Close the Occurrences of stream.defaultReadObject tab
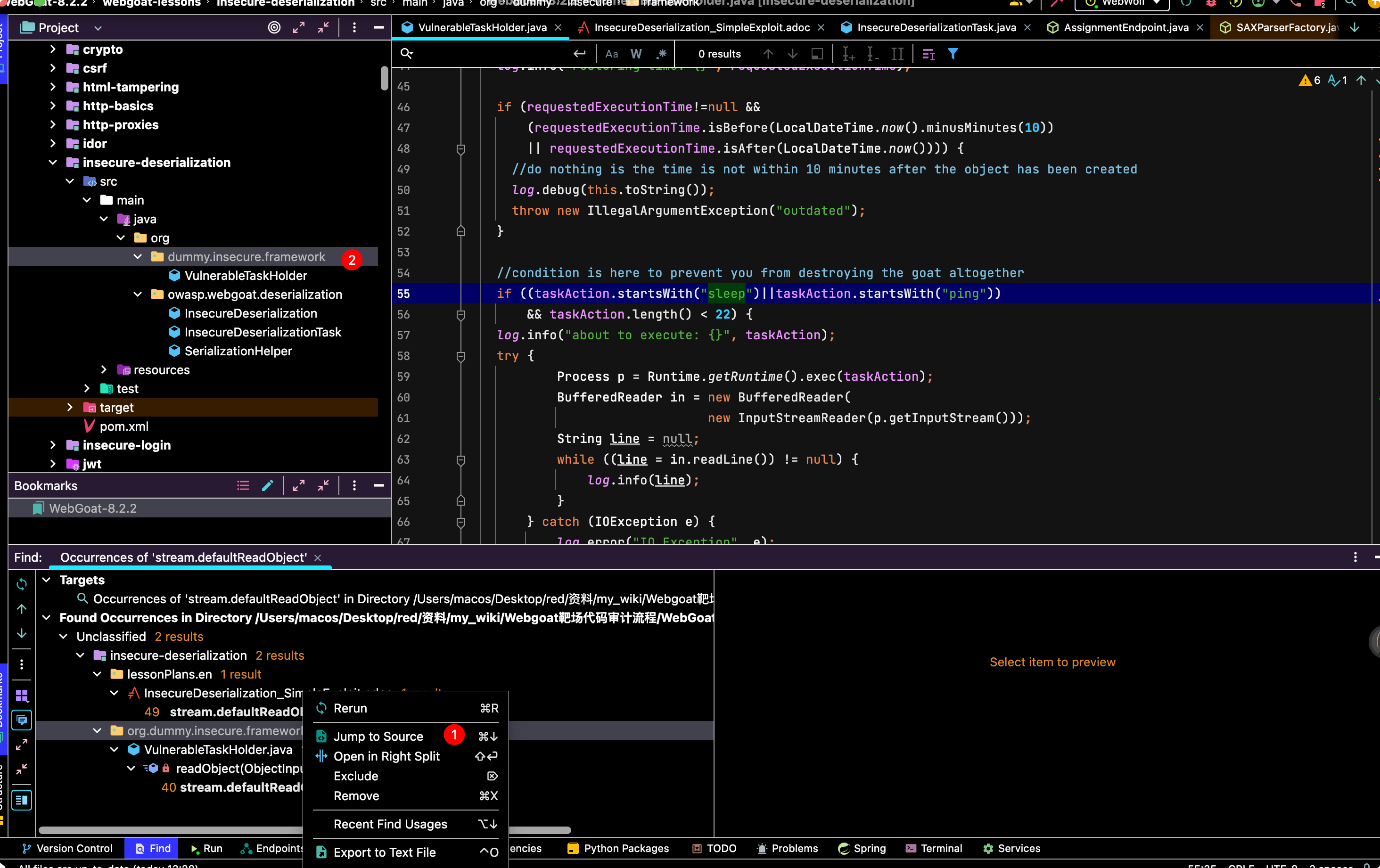 (318, 557)
